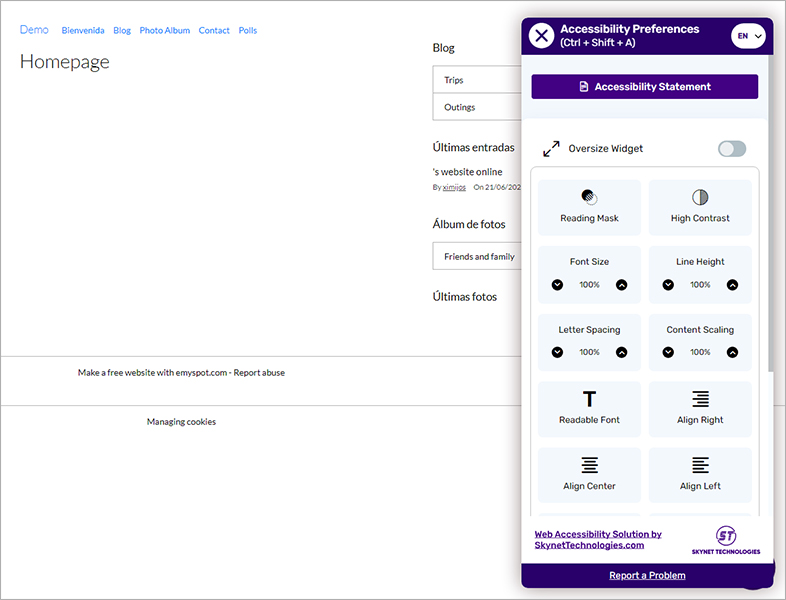786x600 pixels.
Task: Click the Font Size 100% value
Action: click(589, 285)
